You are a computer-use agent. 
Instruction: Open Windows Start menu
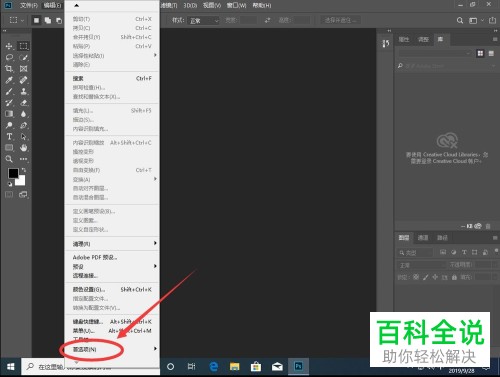tap(10, 367)
